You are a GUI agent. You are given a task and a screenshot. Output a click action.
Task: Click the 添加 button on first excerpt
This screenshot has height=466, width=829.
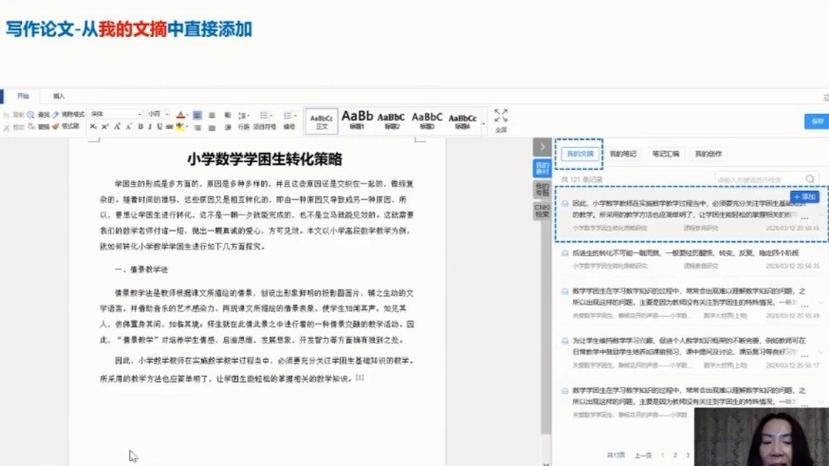click(x=805, y=197)
